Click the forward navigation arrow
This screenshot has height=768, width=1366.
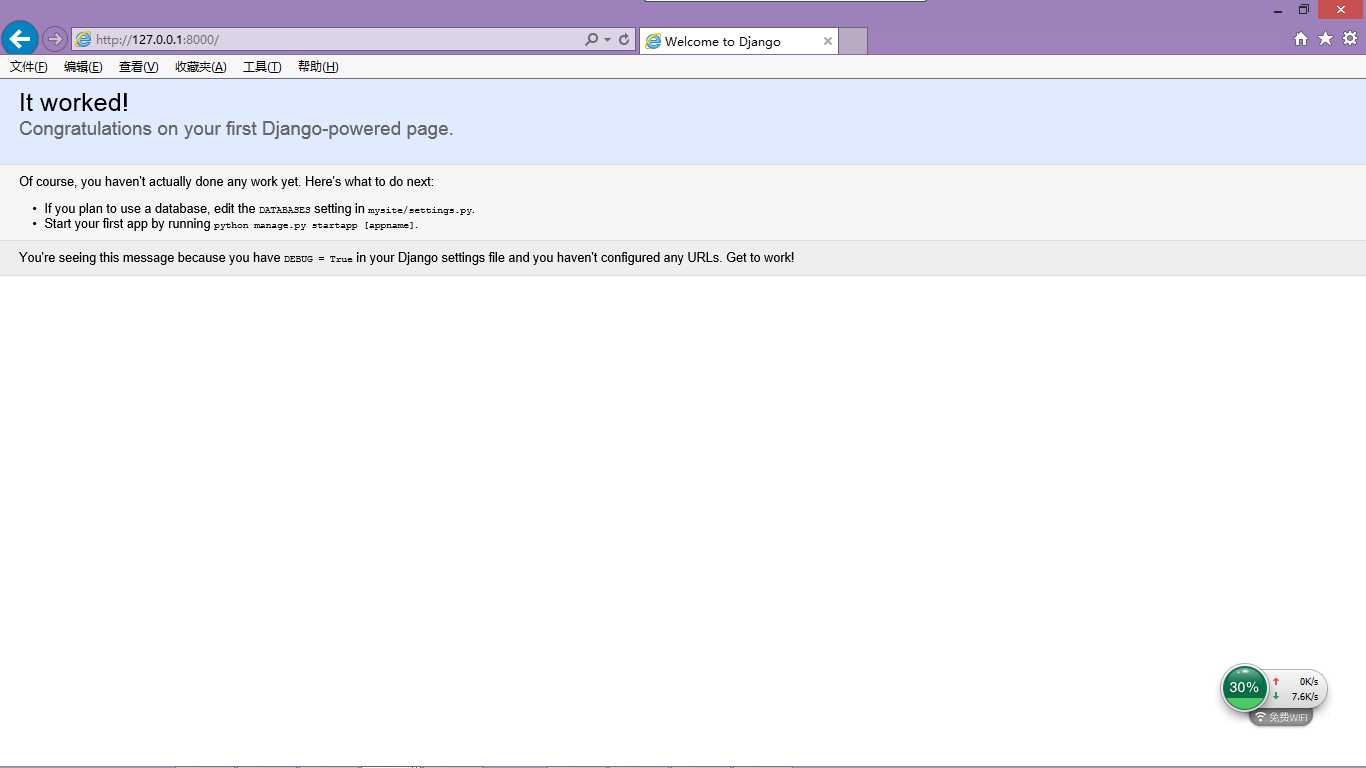click(x=55, y=39)
